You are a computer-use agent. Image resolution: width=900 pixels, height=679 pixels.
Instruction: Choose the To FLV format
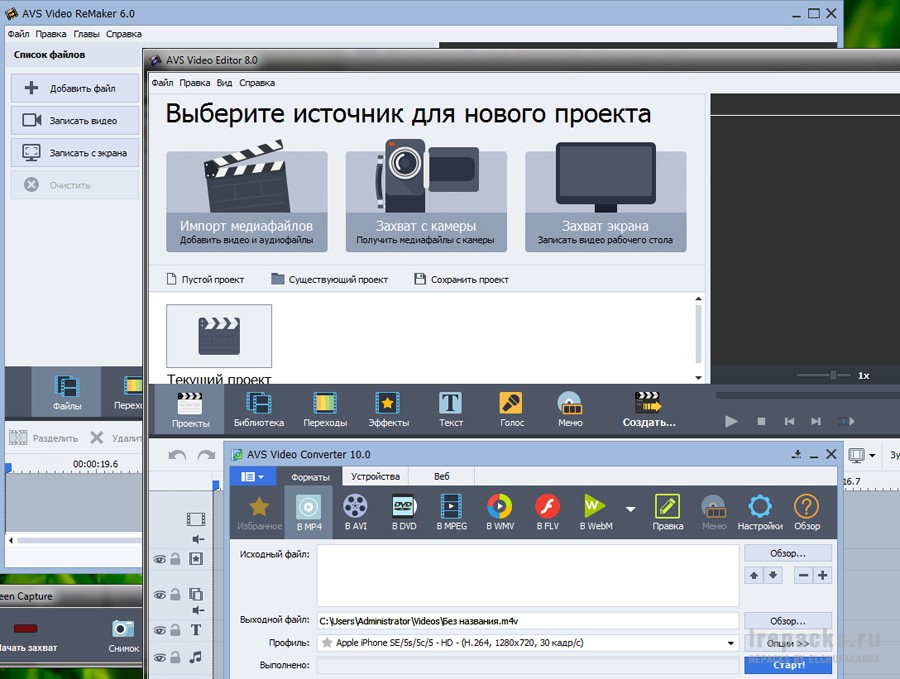pos(548,512)
